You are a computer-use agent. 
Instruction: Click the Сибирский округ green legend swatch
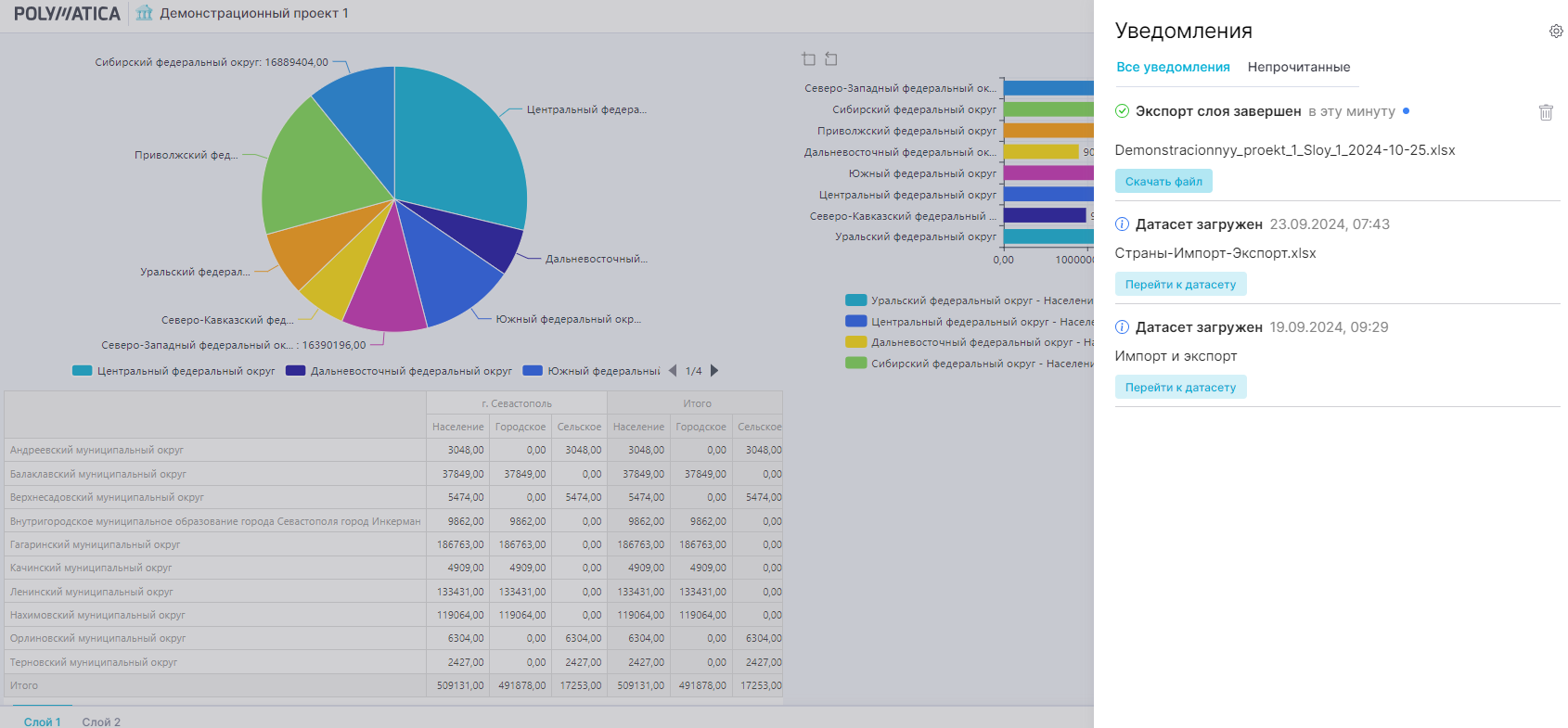[x=855, y=364]
